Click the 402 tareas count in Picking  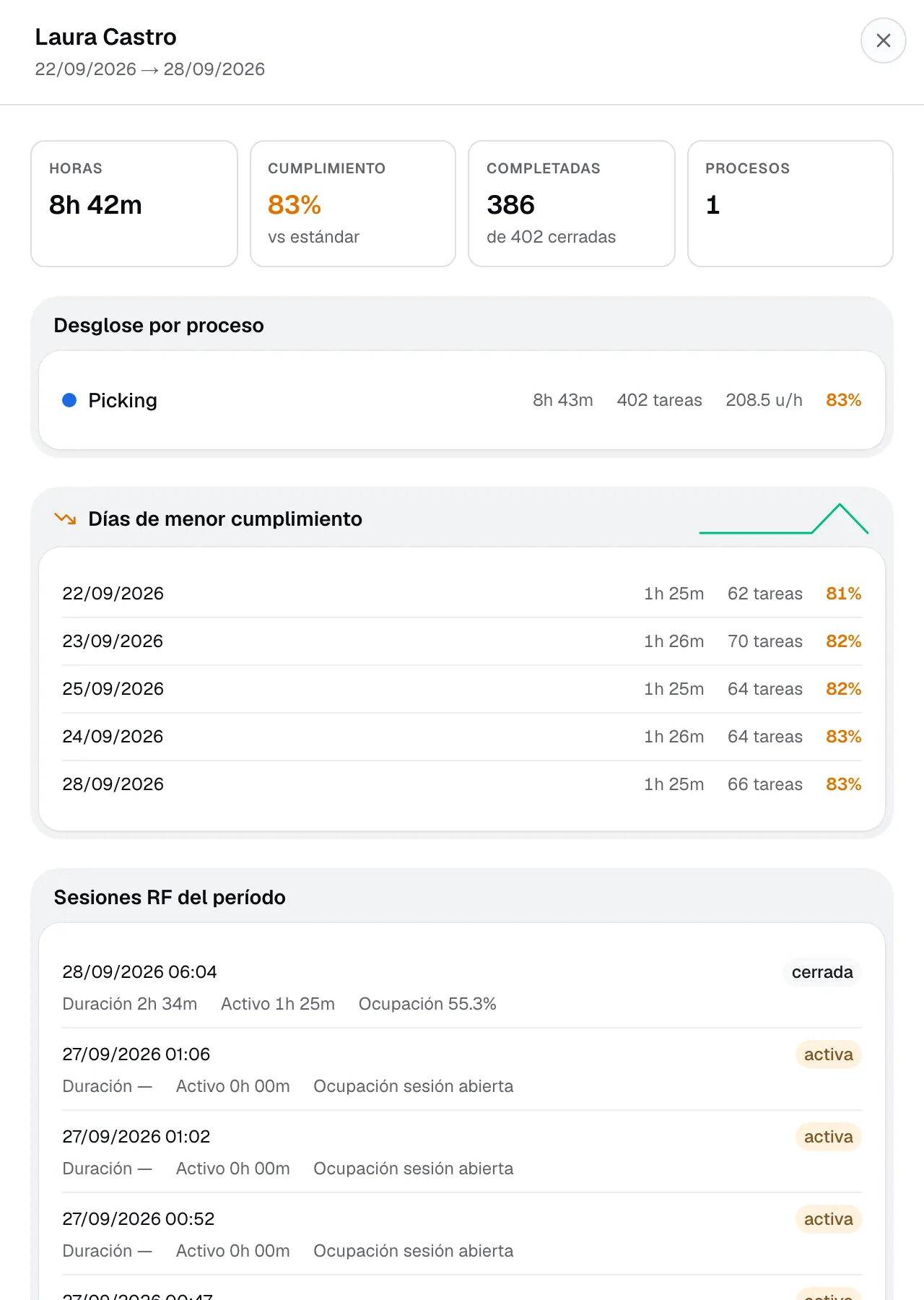click(x=660, y=400)
